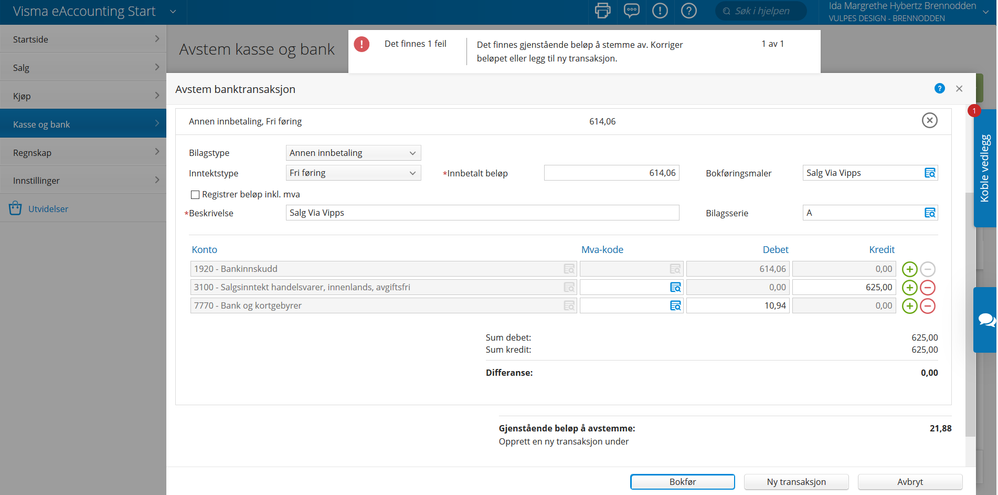This screenshot has width=998, height=495.
Task: Click the printer icon in top bar
Action: coord(602,11)
